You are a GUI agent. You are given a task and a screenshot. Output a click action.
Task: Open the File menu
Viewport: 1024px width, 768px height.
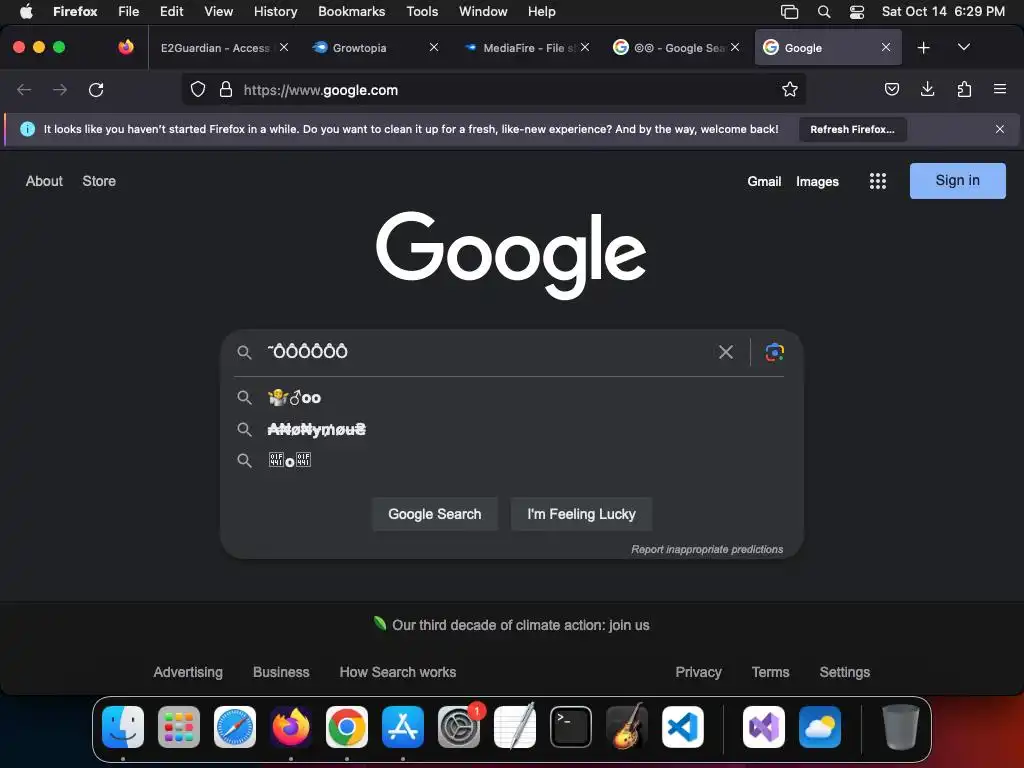(129, 12)
